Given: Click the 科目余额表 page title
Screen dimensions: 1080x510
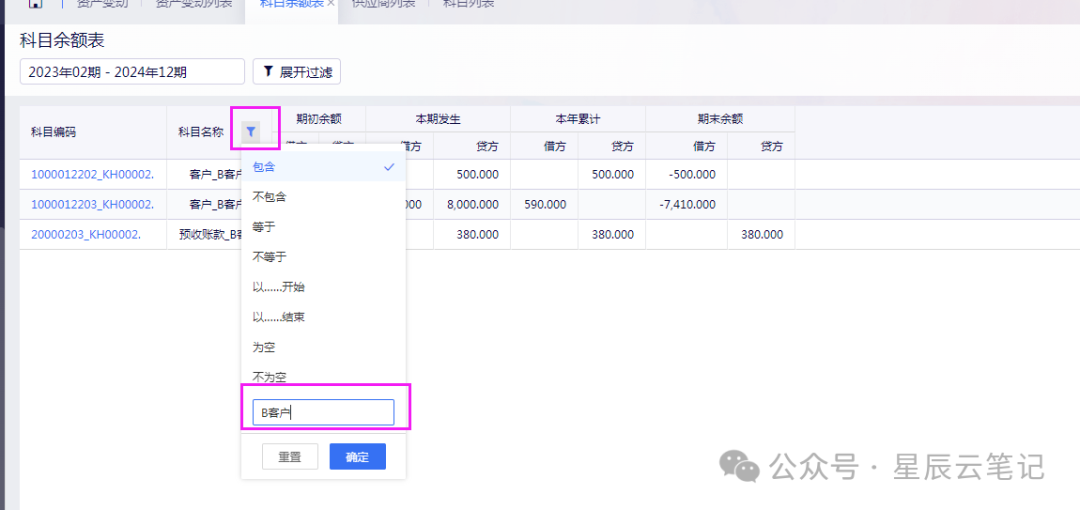Looking at the screenshot, I should click(62, 41).
